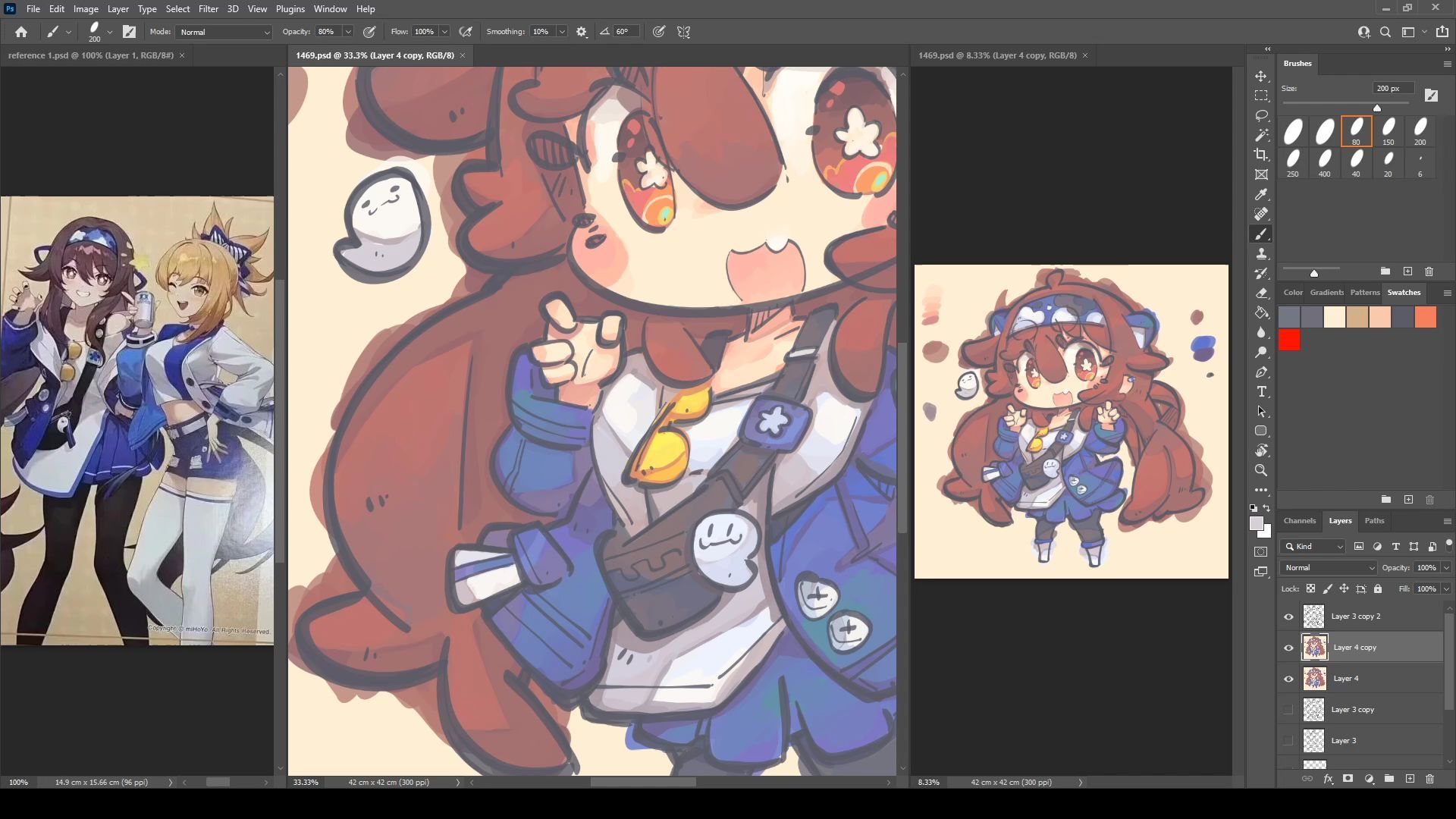
Task: Open the brush preset picker arrow
Action: (110, 32)
